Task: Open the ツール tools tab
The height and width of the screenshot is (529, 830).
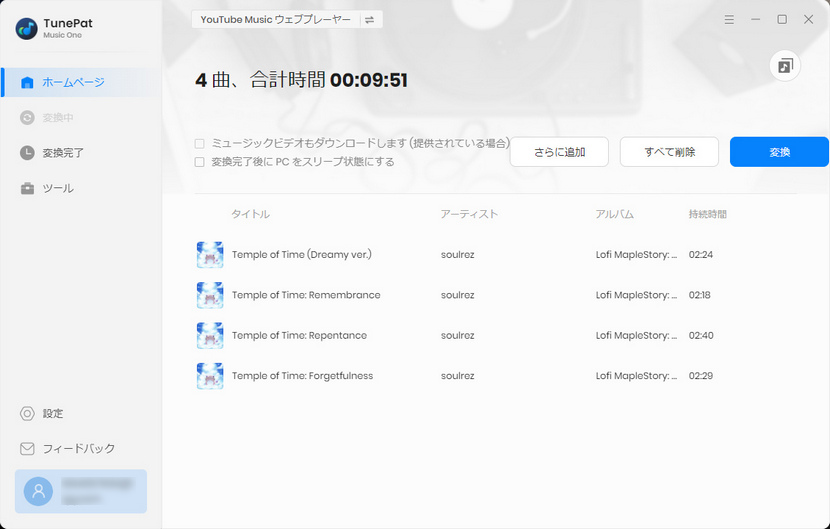Action: [x=82, y=188]
